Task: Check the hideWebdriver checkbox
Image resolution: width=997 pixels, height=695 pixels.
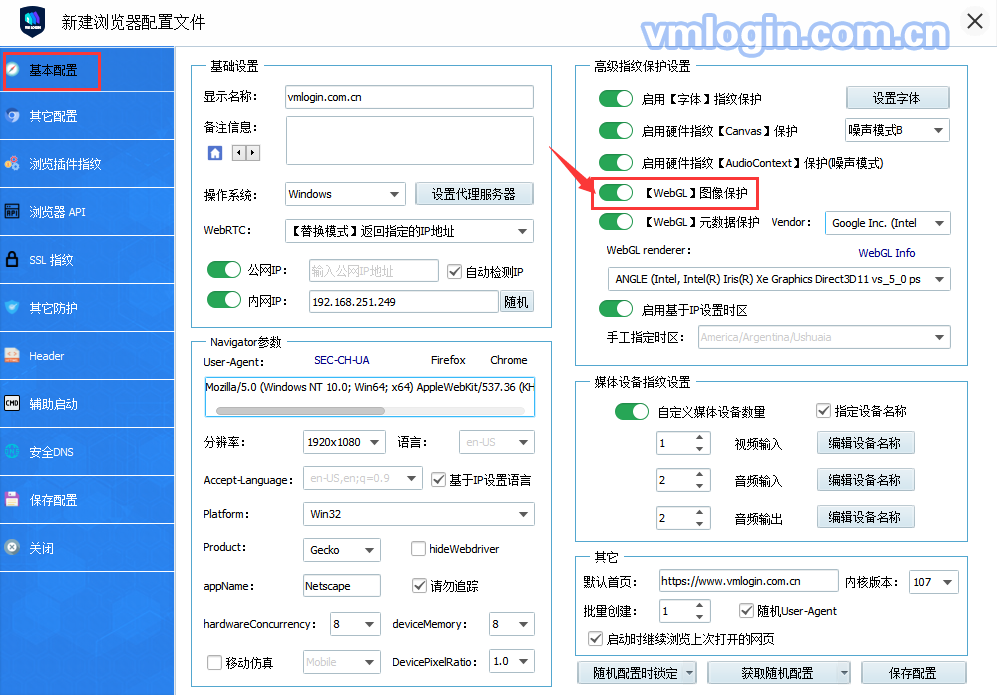Action: 418,548
